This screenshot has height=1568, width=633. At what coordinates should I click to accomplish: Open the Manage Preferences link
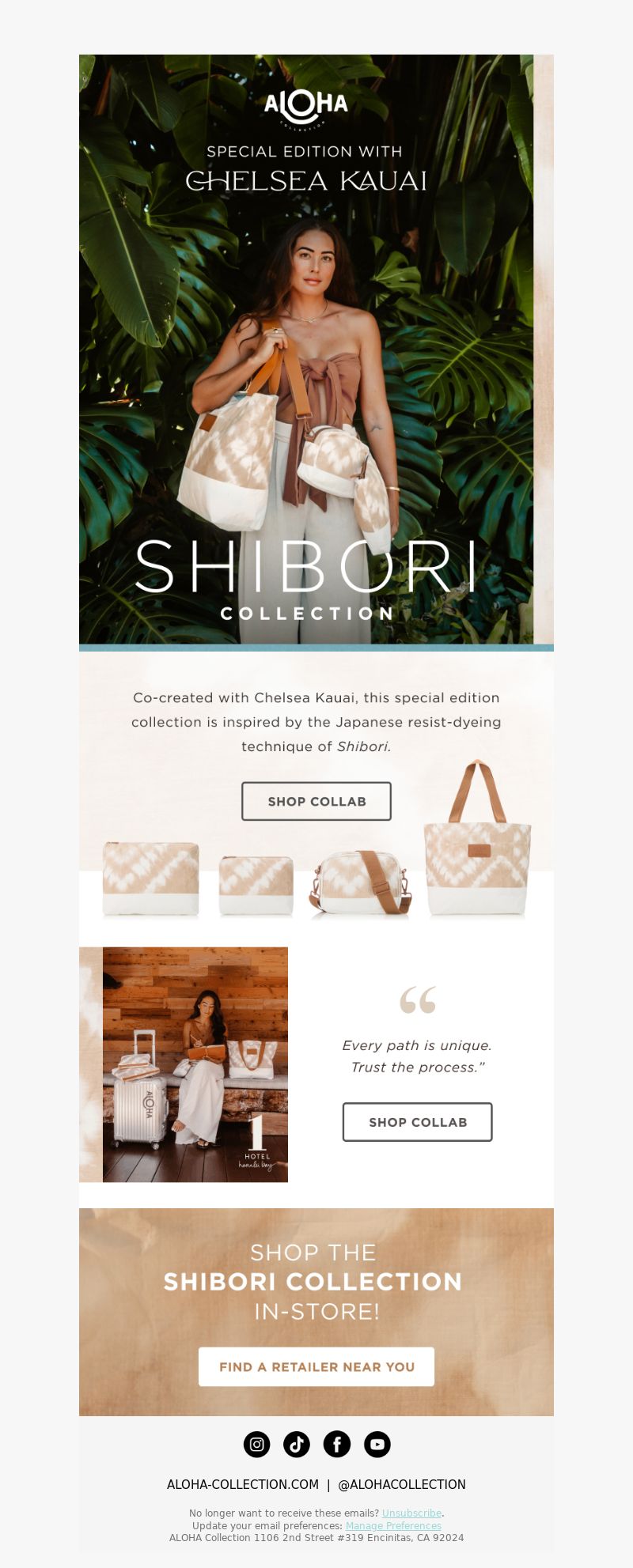coord(393,1525)
